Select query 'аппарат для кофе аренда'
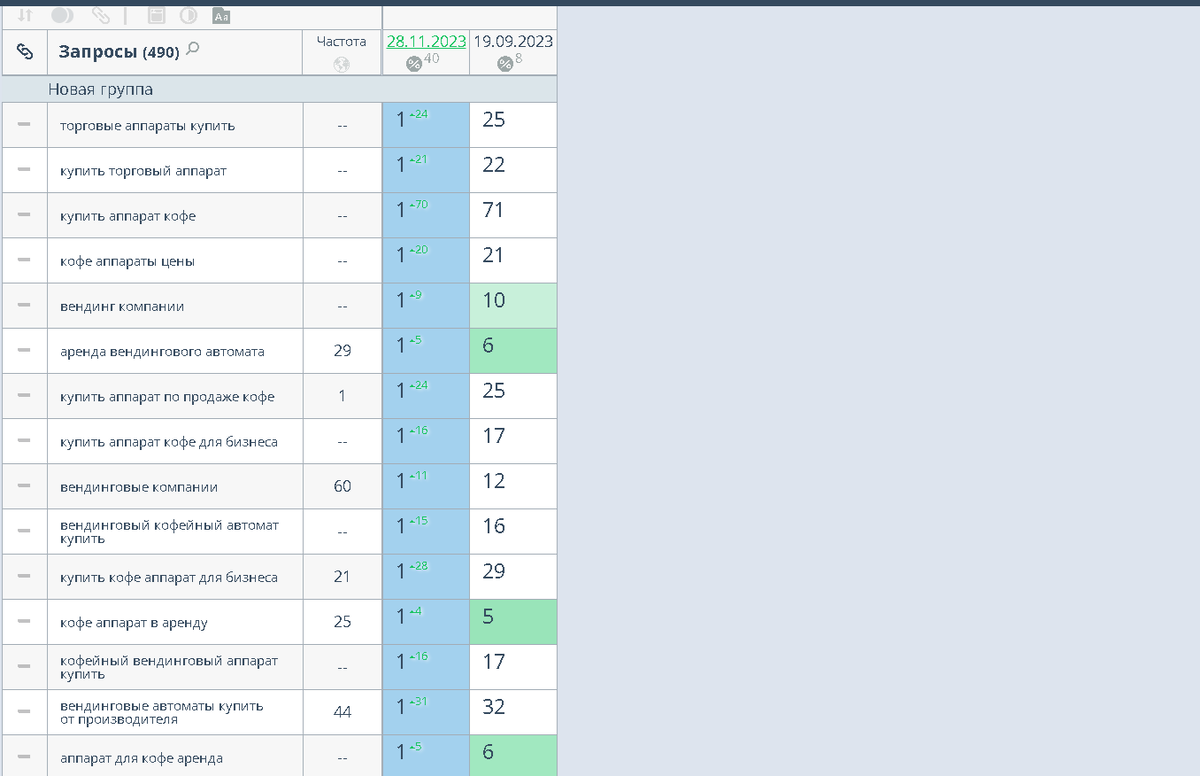1200x776 pixels. (x=141, y=758)
